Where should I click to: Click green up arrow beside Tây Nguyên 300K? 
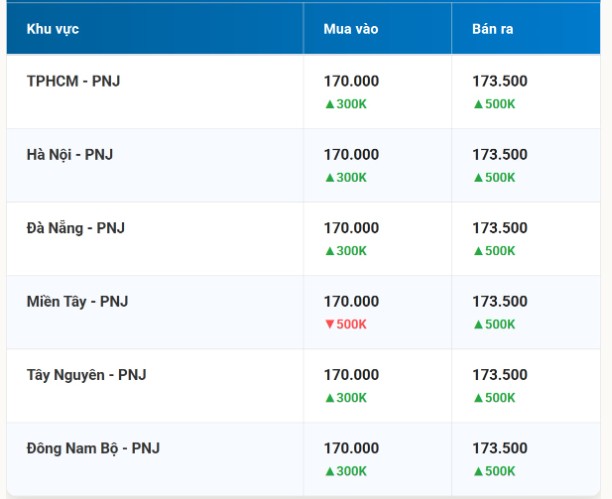pos(329,398)
